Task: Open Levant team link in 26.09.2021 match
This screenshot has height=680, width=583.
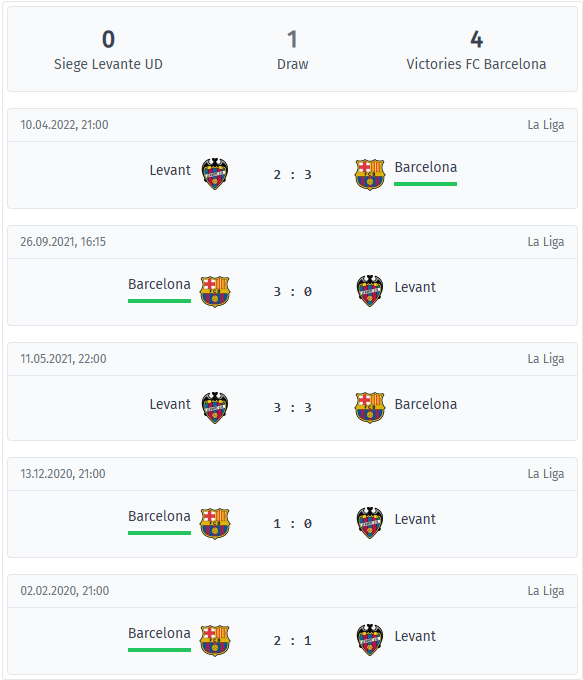Action: tap(415, 287)
